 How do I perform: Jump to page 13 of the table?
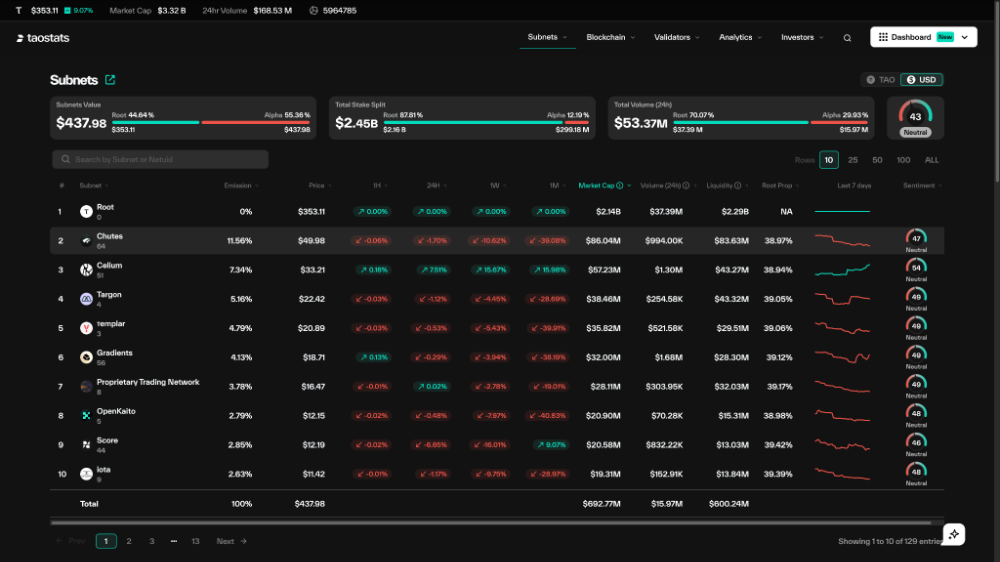195,541
